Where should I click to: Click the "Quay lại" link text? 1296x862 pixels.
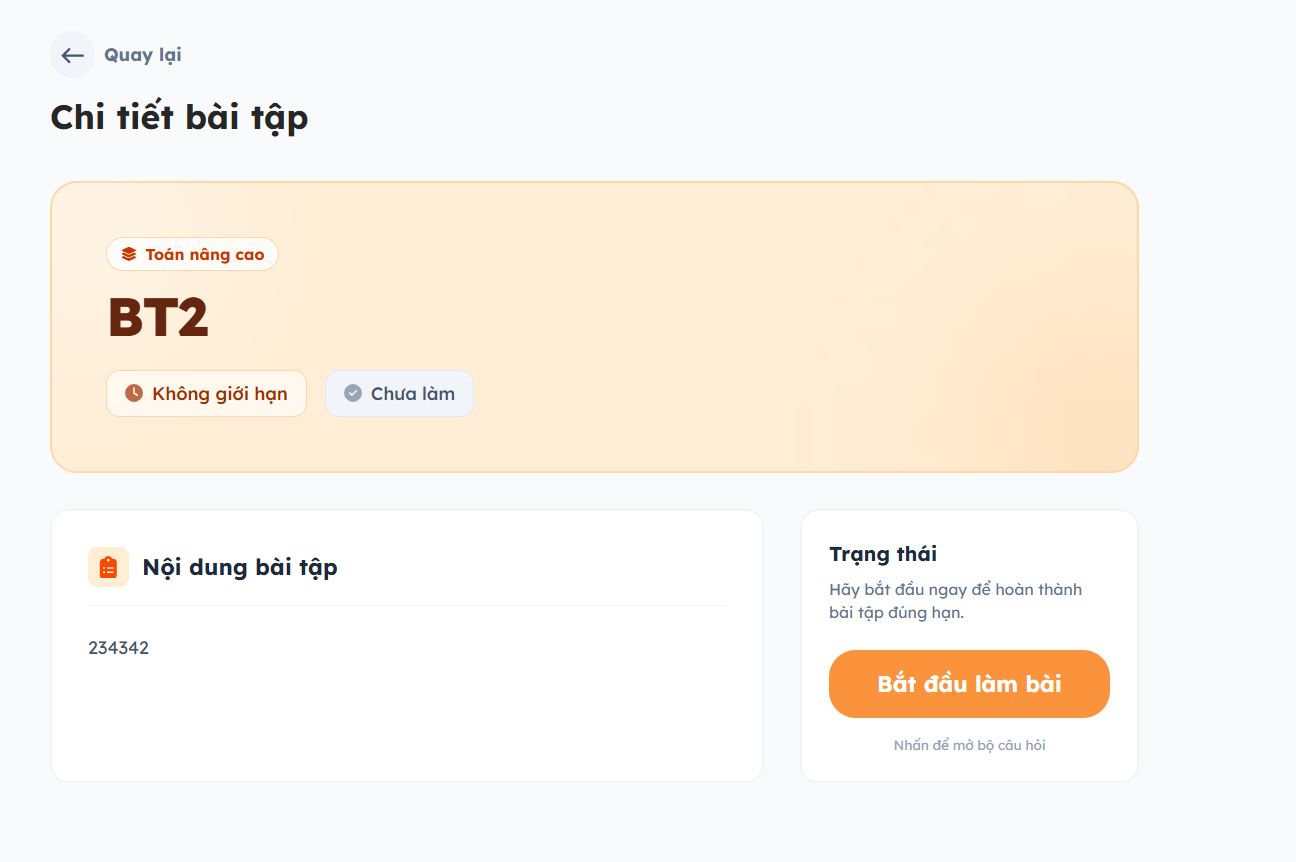coord(143,55)
